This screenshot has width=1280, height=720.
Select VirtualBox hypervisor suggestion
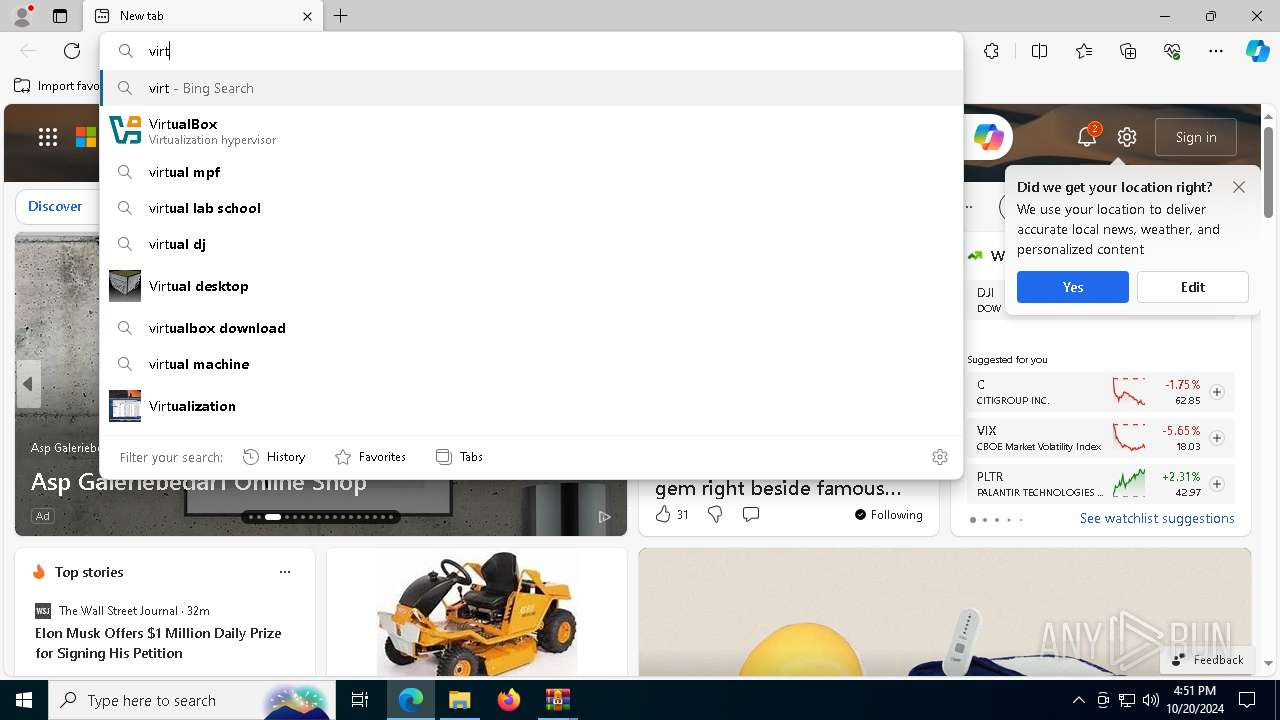pyautogui.click(x=531, y=130)
